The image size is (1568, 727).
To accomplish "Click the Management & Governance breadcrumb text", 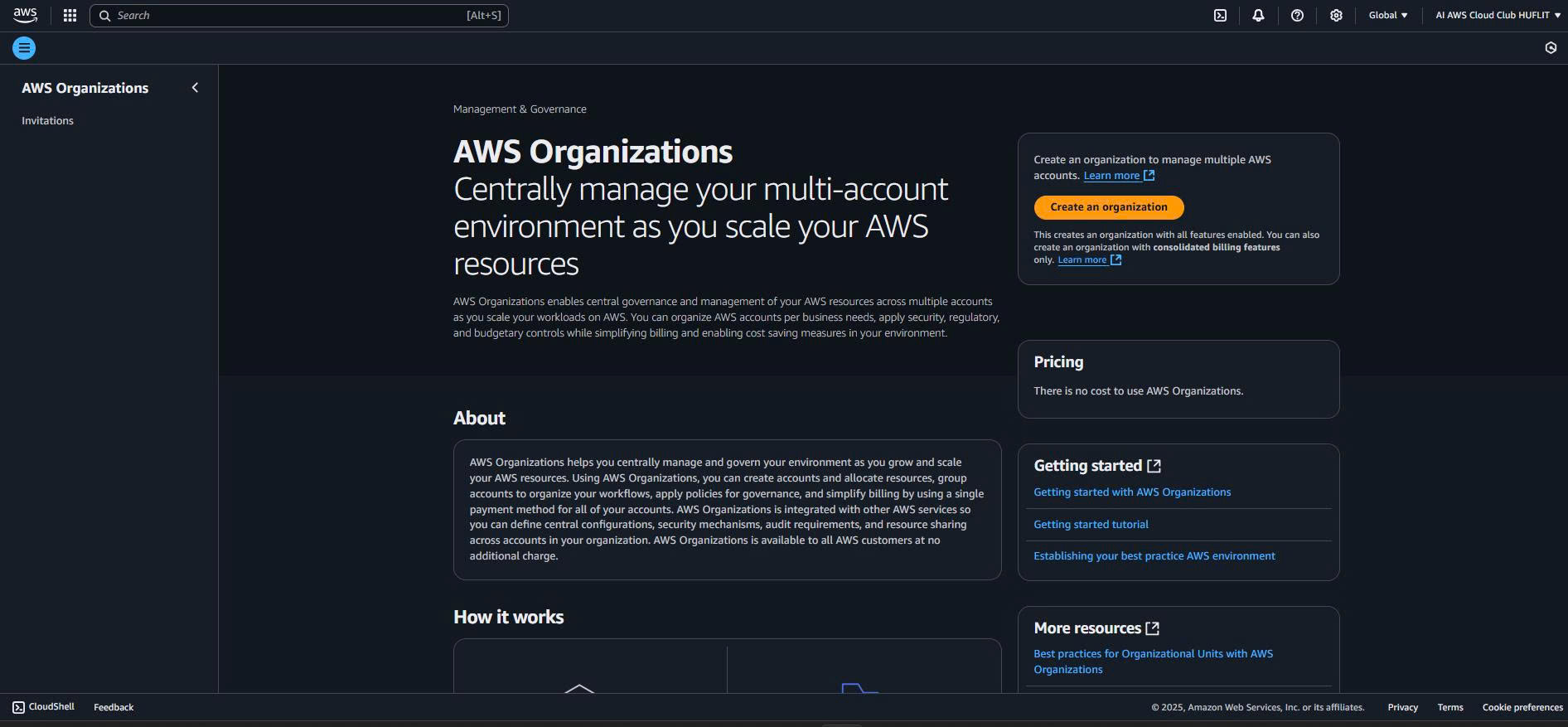I will pos(520,109).
